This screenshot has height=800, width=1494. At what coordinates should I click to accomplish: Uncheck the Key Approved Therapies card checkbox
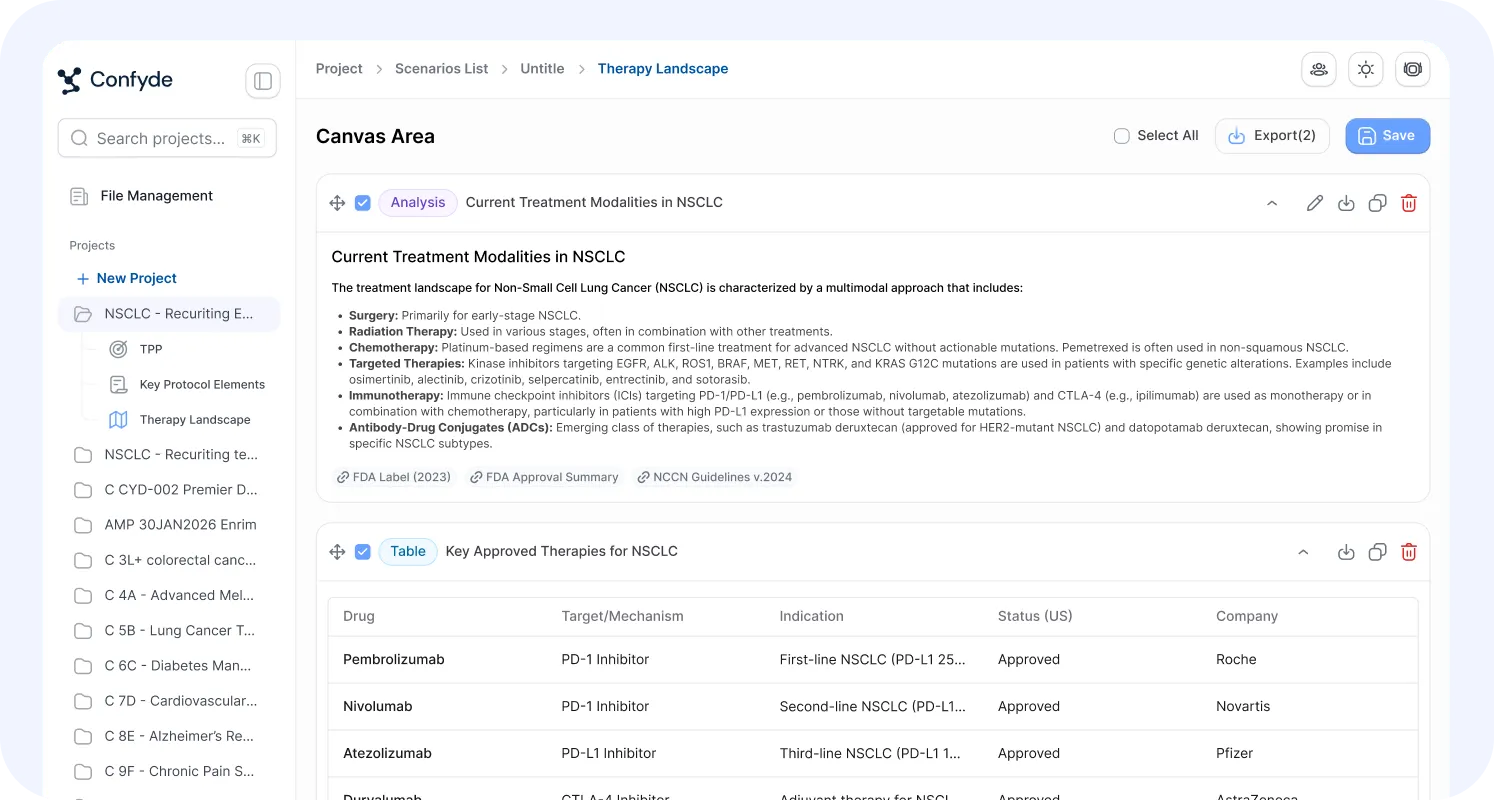[x=363, y=552]
